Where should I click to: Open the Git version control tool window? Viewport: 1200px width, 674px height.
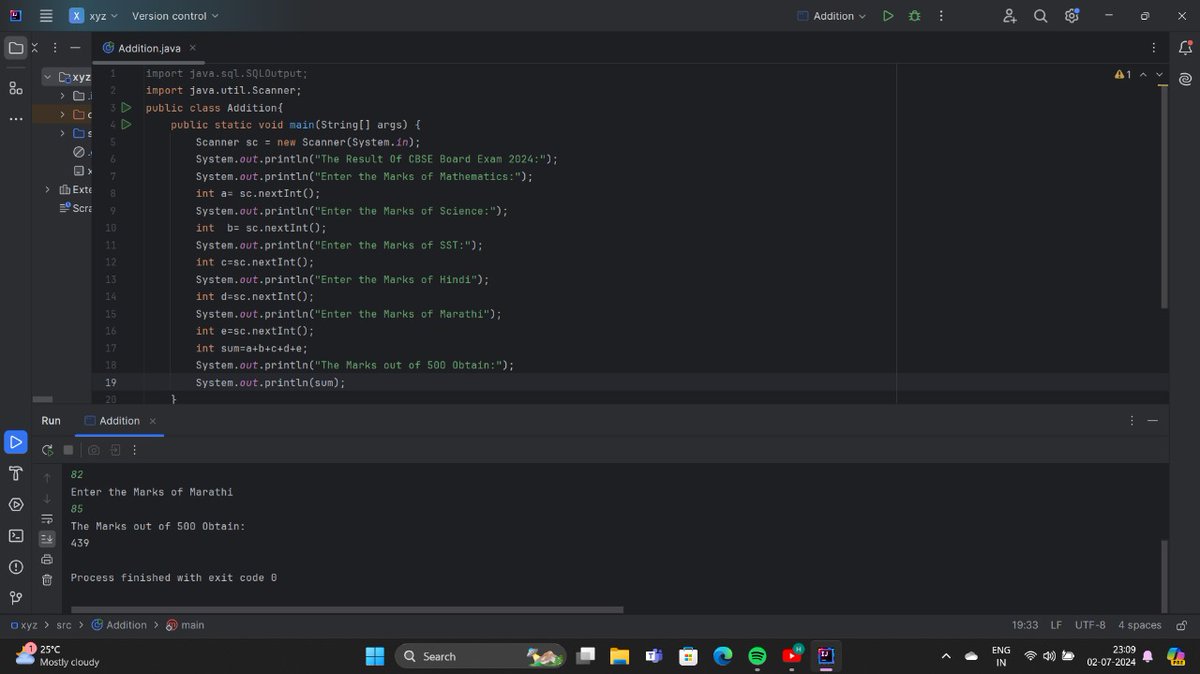point(15,598)
